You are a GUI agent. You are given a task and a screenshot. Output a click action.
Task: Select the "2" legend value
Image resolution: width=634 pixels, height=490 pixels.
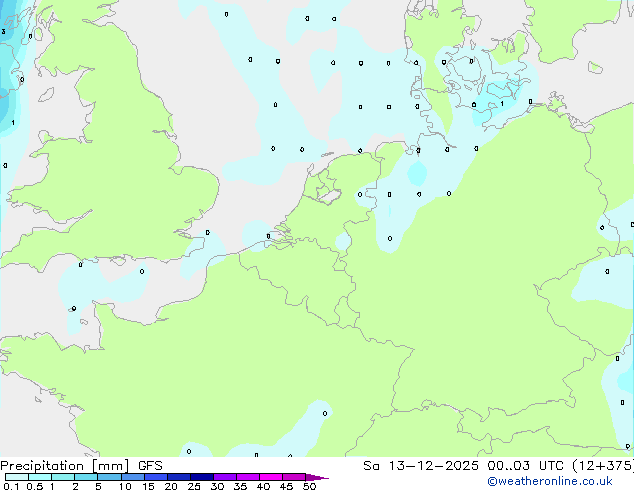click(x=75, y=486)
